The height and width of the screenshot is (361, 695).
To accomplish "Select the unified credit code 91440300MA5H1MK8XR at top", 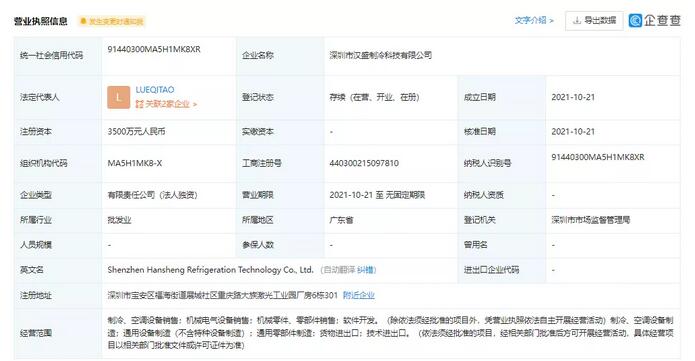I will click(154, 49).
